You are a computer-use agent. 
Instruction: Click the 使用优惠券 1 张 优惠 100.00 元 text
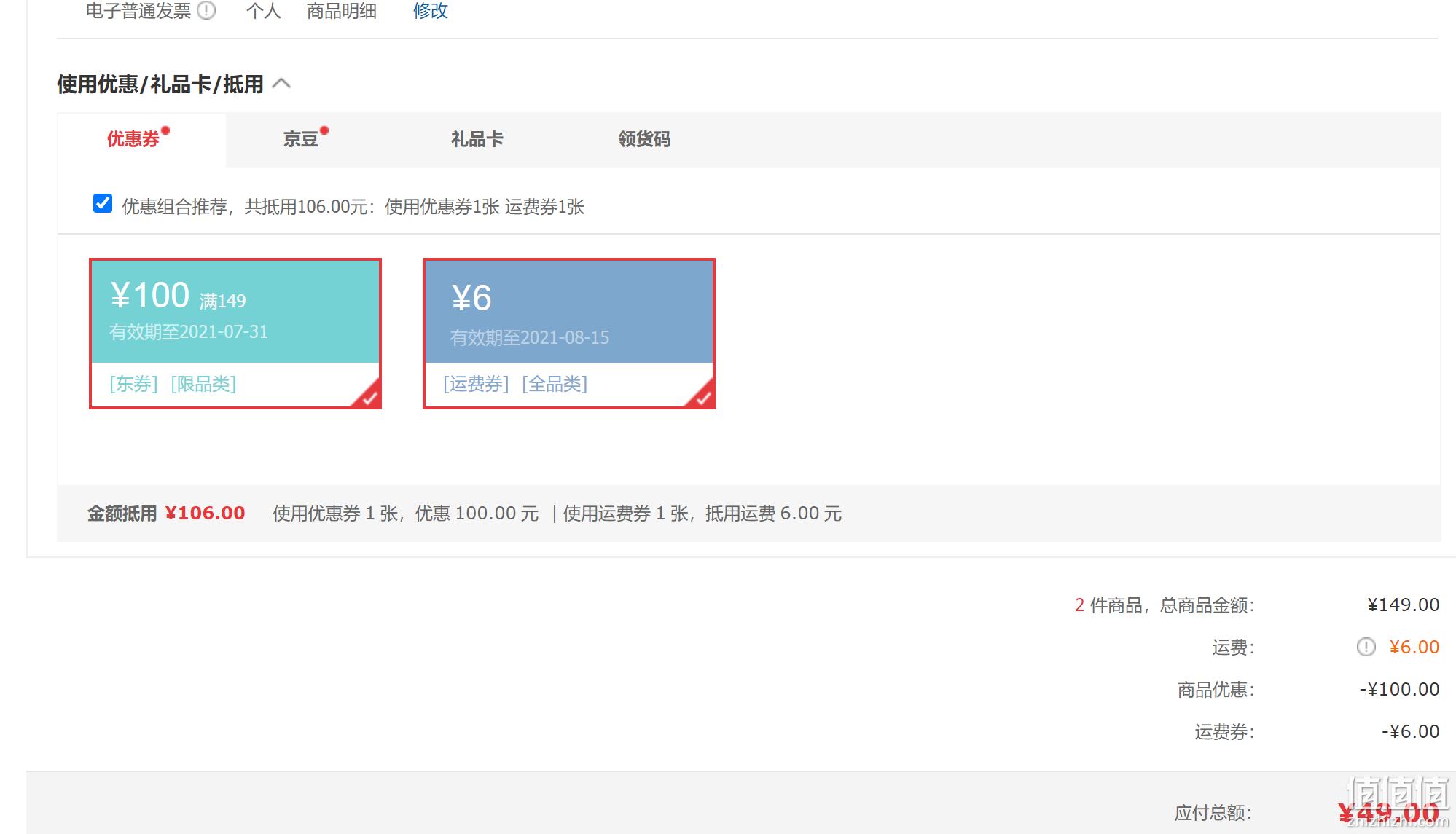[406, 514]
